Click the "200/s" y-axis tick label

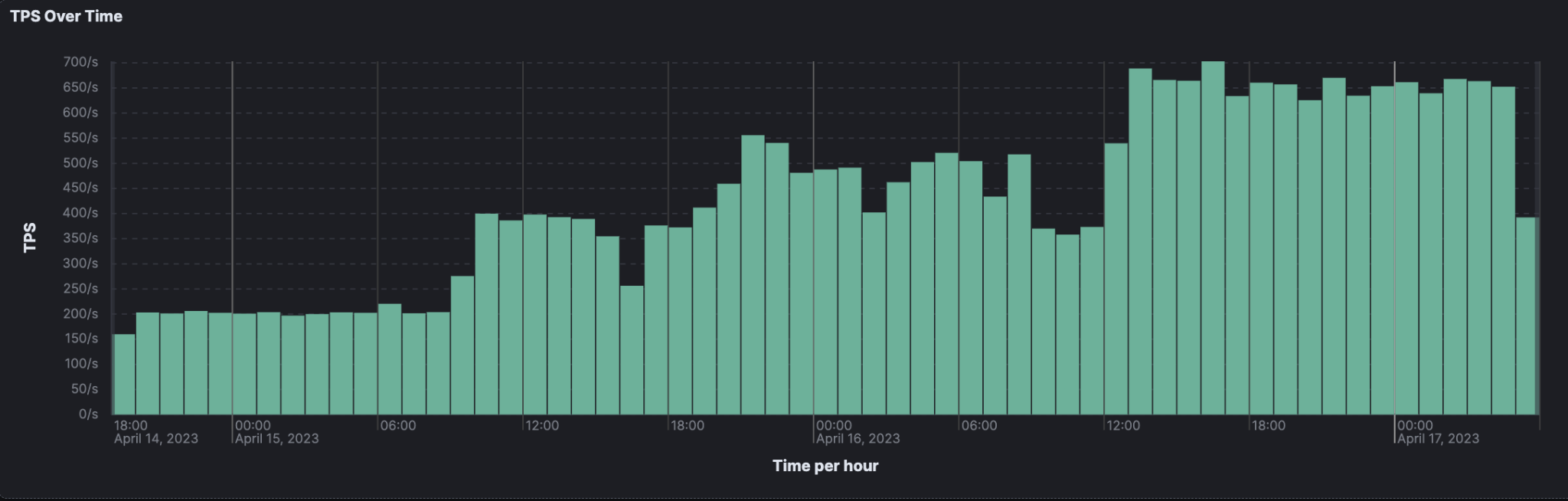pyautogui.click(x=80, y=313)
